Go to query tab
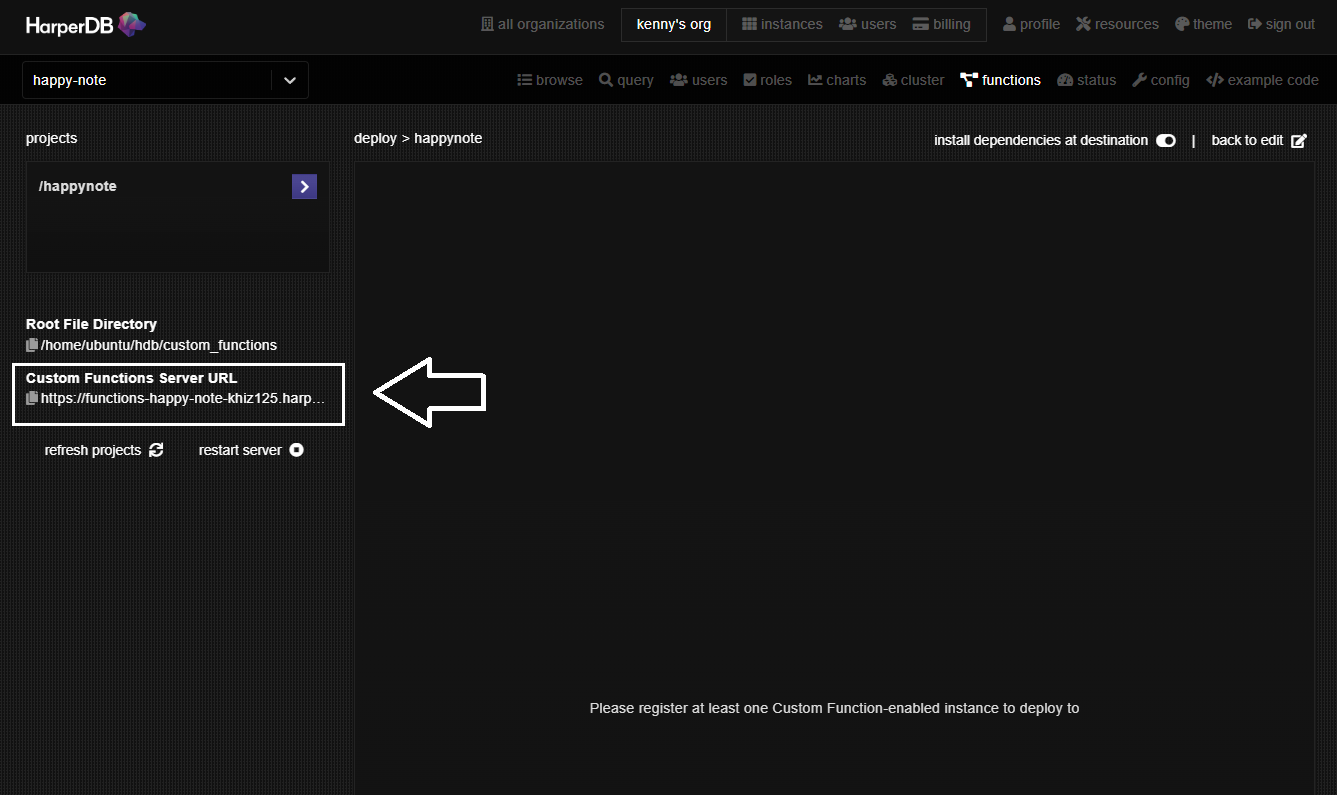 coord(626,80)
